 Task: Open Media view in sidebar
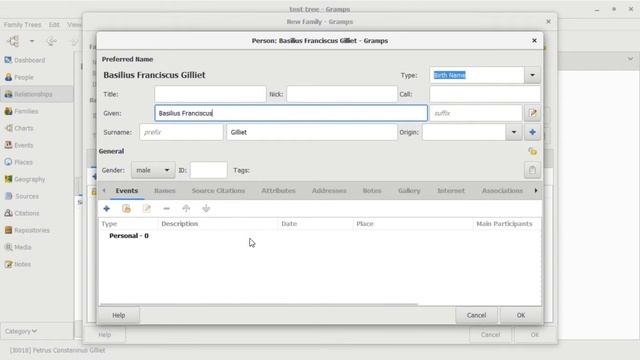click(18, 247)
